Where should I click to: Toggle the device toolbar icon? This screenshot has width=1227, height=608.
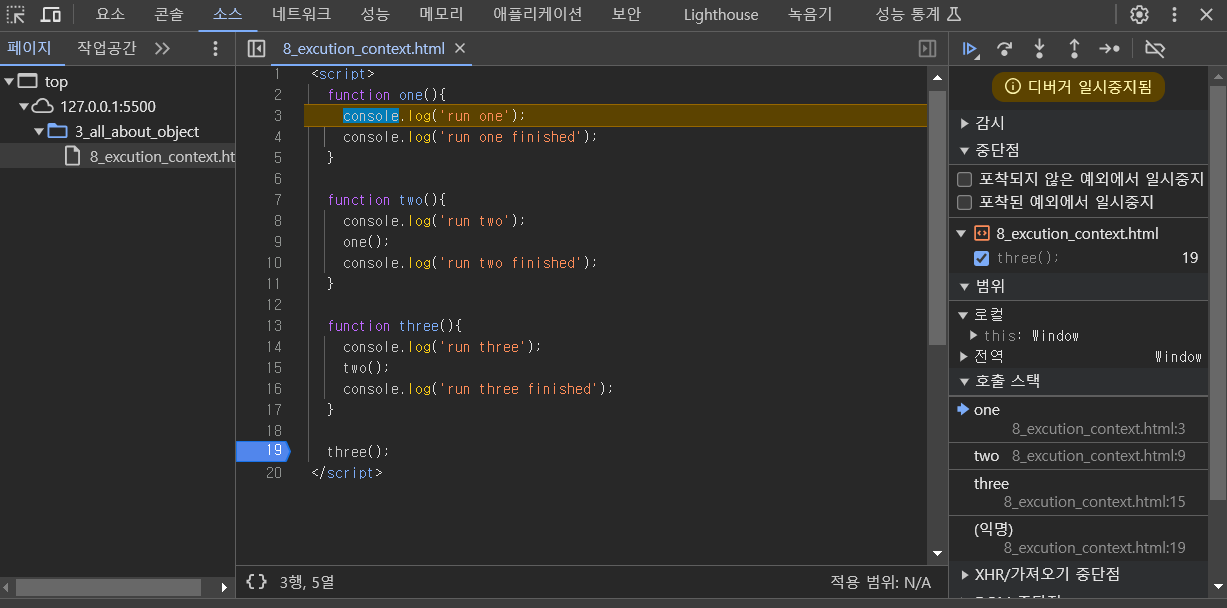pyautogui.click(x=50, y=15)
